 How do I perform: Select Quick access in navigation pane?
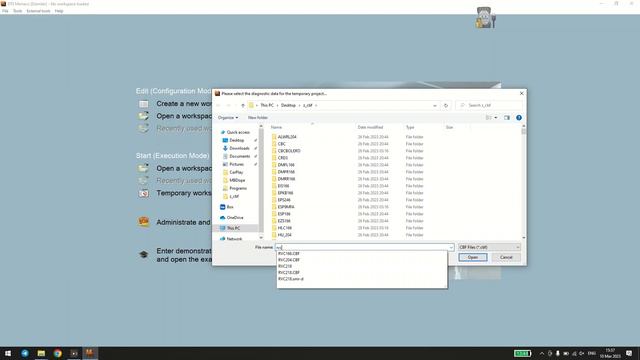(x=238, y=132)
